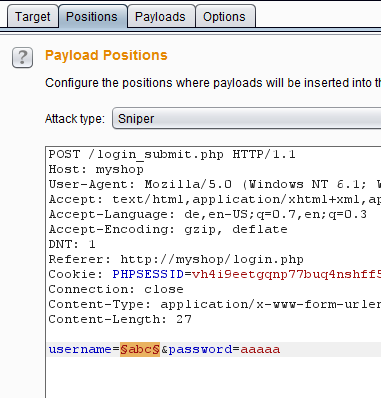Click the password value aaaaa
The image size is (381, 398).
(260, 349)
